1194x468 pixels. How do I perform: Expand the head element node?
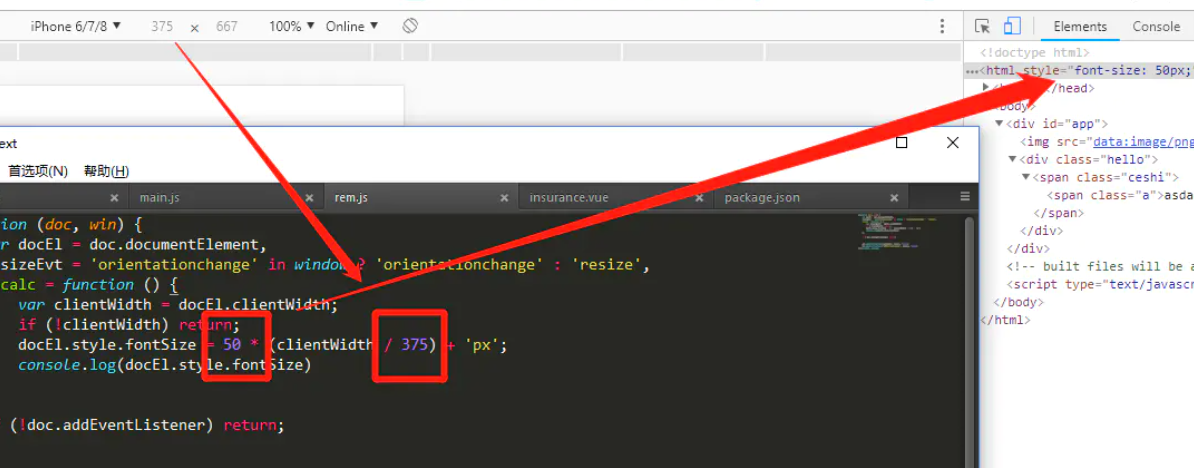point(986,88)
